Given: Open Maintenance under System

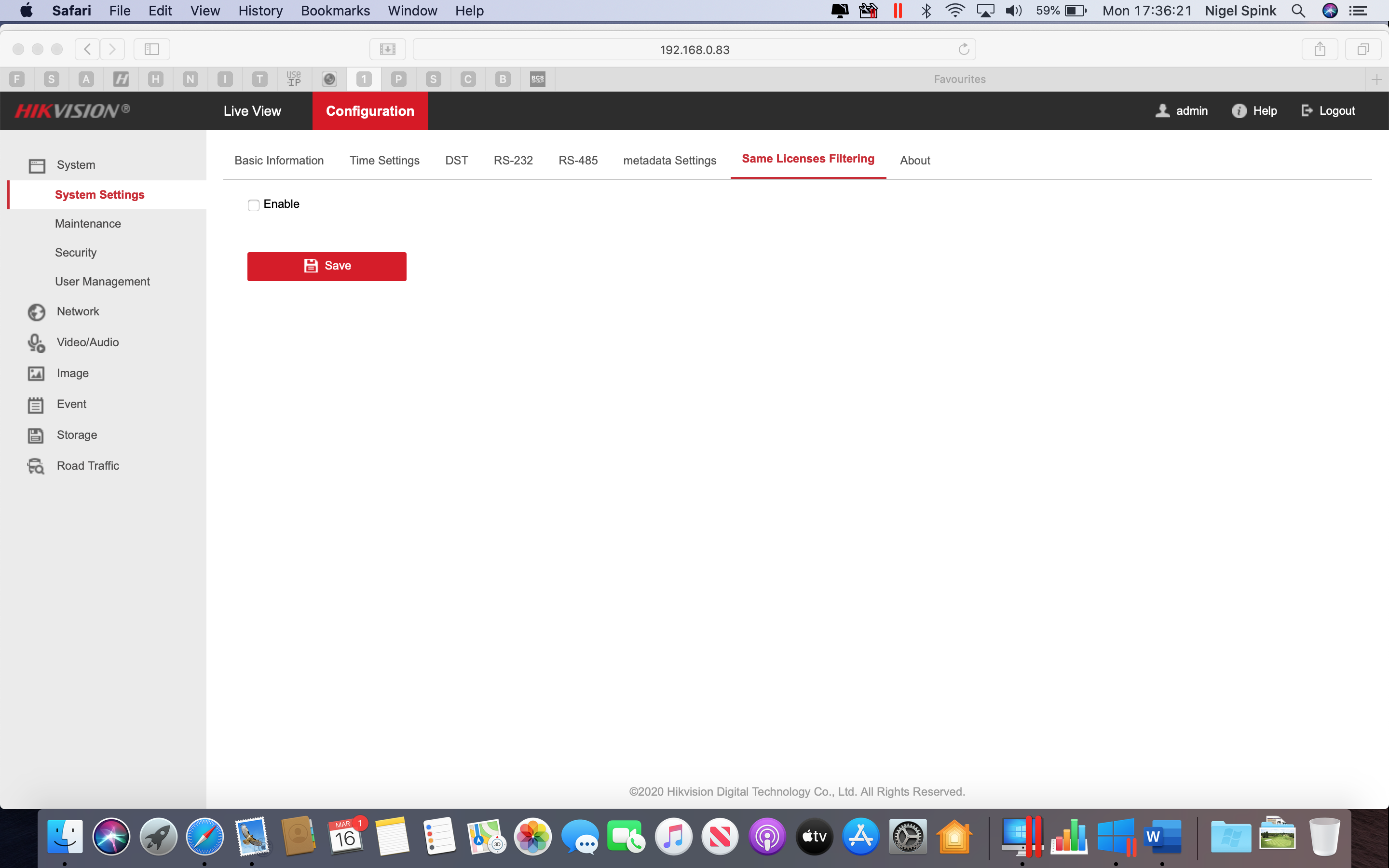Looking at the screenshot, I should (x=87, y=224).
